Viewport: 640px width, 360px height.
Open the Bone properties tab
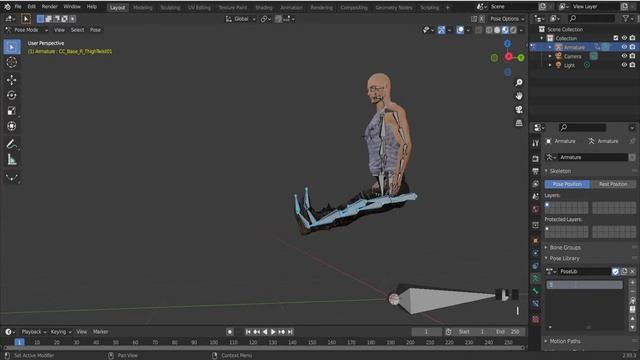[536, 291]
